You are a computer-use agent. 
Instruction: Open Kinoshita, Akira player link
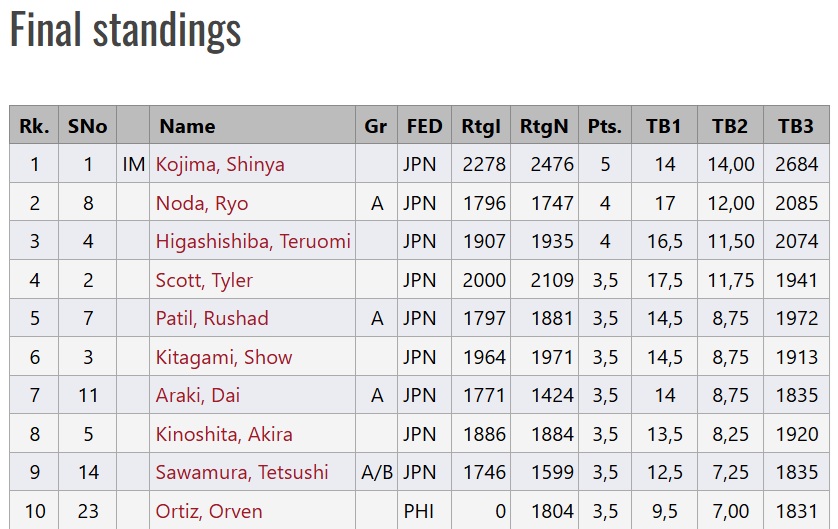pyautogui.click(x=223, y=434)
